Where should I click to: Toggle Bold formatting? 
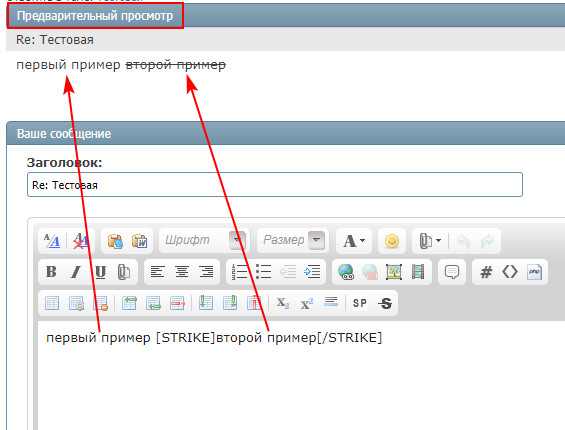coord(52,272)
